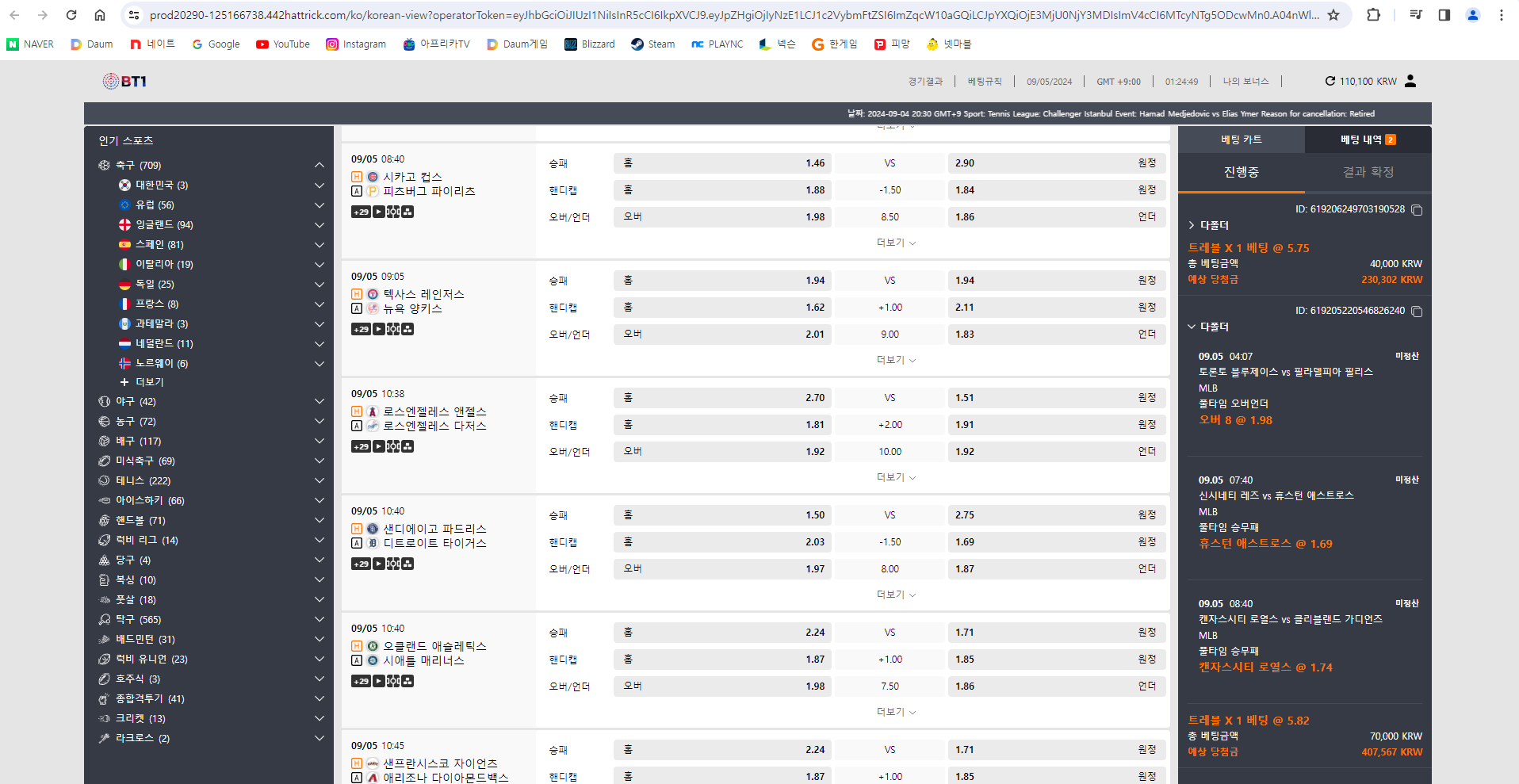Click the '110,100 KRW' balance
Viewport: 1519px width, 784px height.
(x=1368, y=82)
